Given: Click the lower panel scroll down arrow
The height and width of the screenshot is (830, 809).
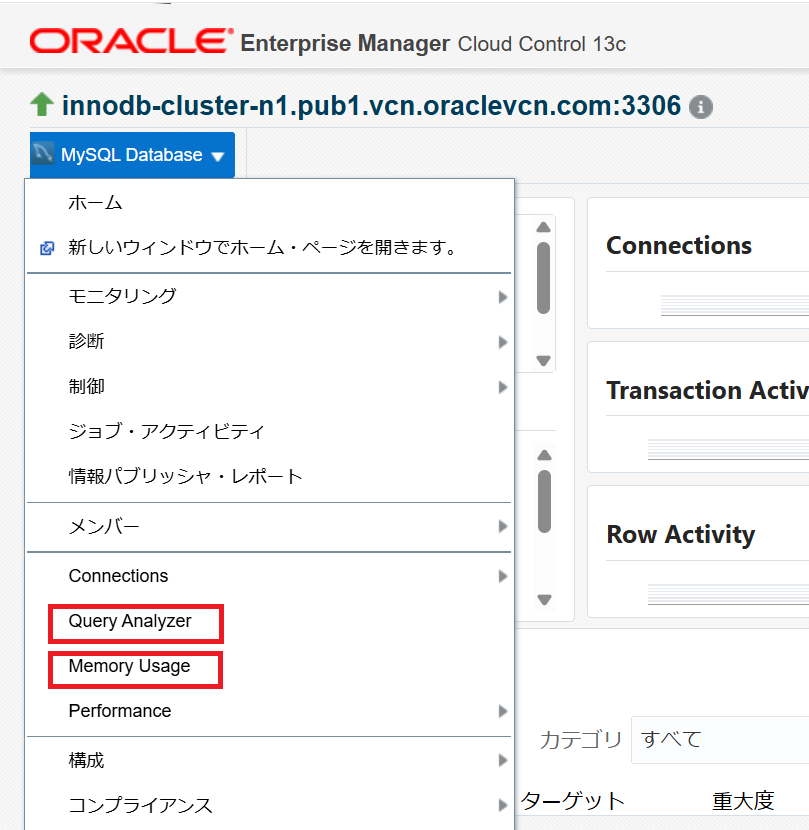Looking at the screenshot, I should coord(544,600).
